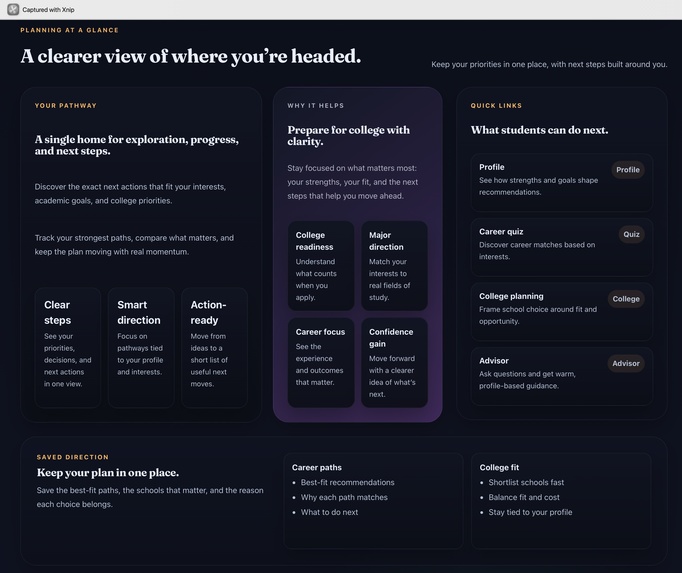Viewport: 682px width, 573px height.
Task: Click 'Discover career matches based on interests' text
Action: click(x=537, y=251)
